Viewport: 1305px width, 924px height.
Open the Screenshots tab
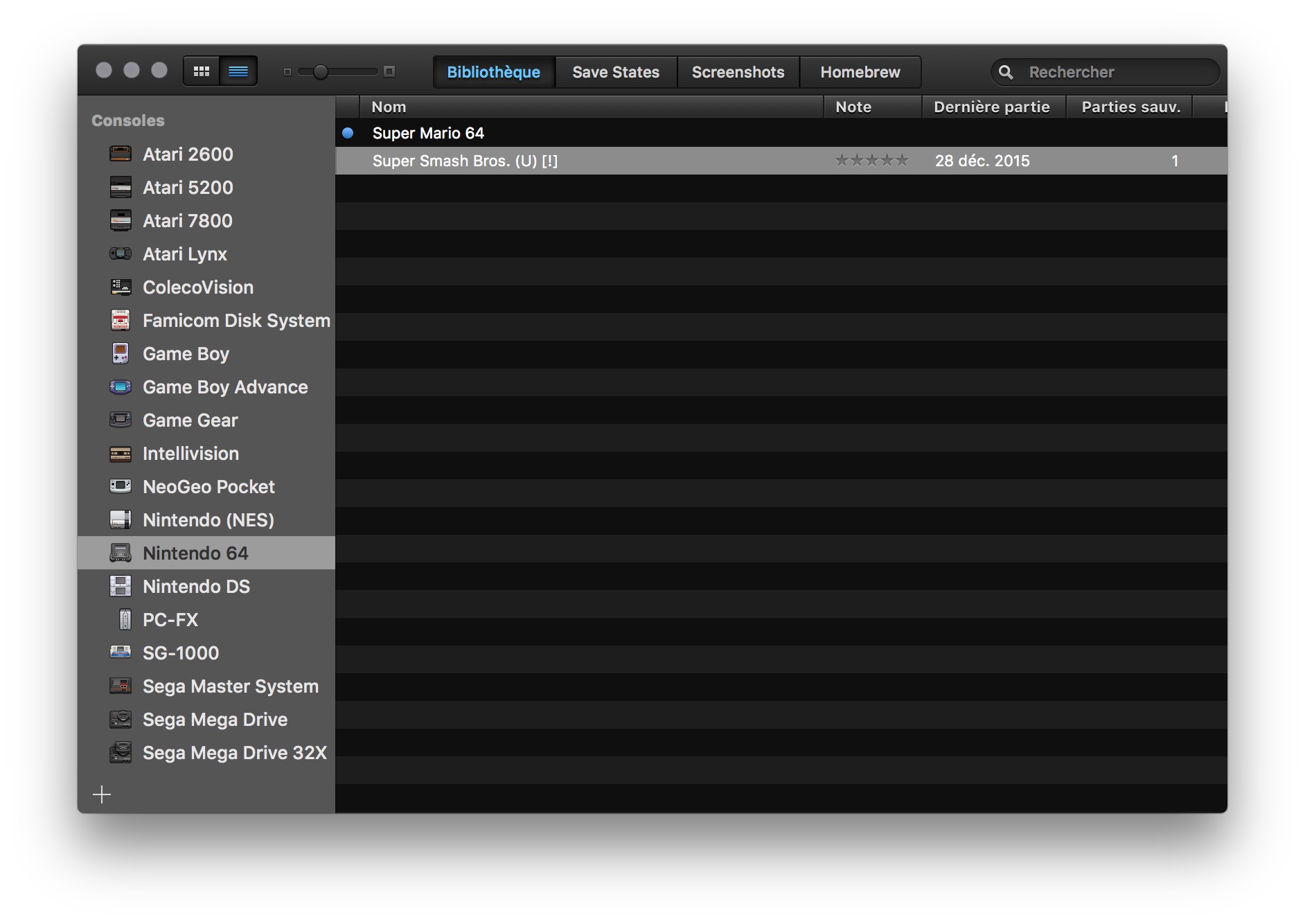pos(738,72)
